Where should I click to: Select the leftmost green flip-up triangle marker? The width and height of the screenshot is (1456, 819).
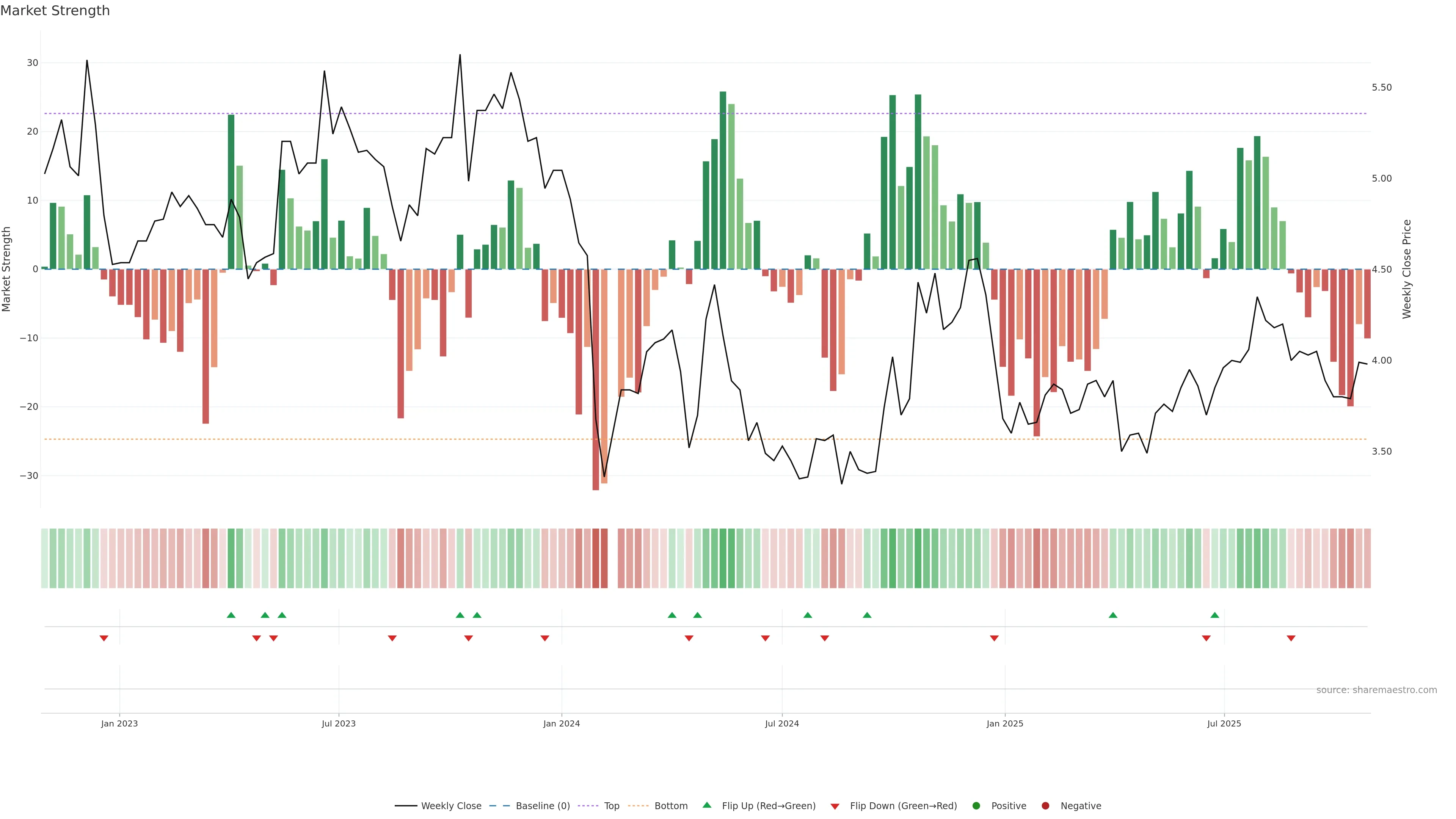231,615
